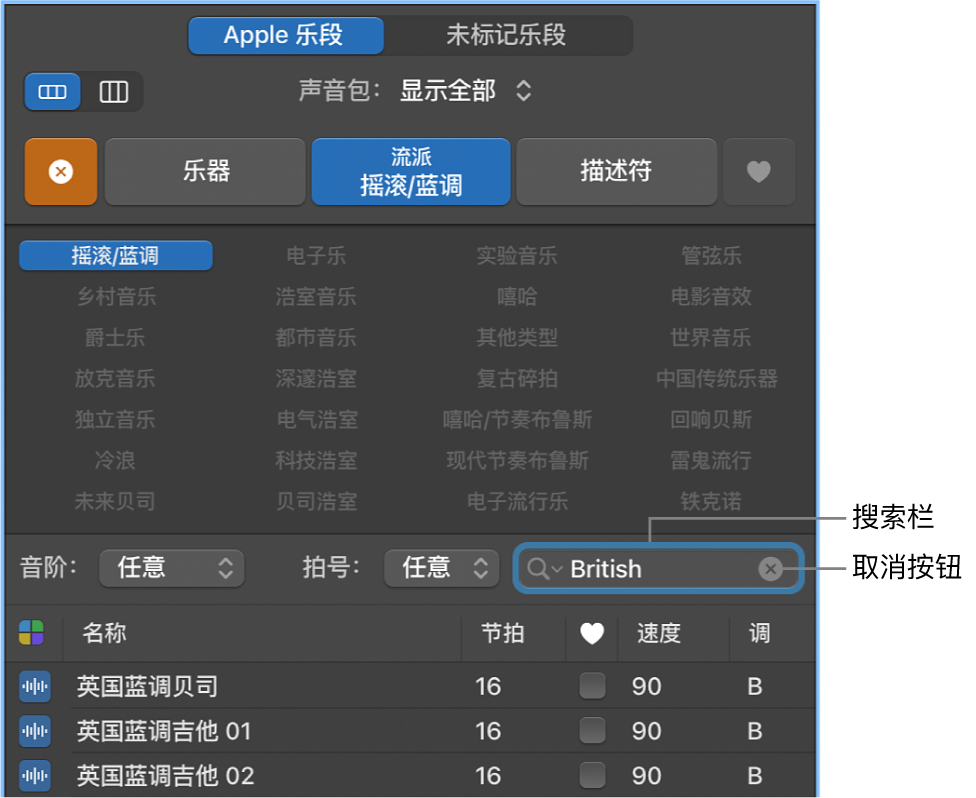Select the 冷浪 genre
The width and height of the screenshot is (976, 798).
116,461
